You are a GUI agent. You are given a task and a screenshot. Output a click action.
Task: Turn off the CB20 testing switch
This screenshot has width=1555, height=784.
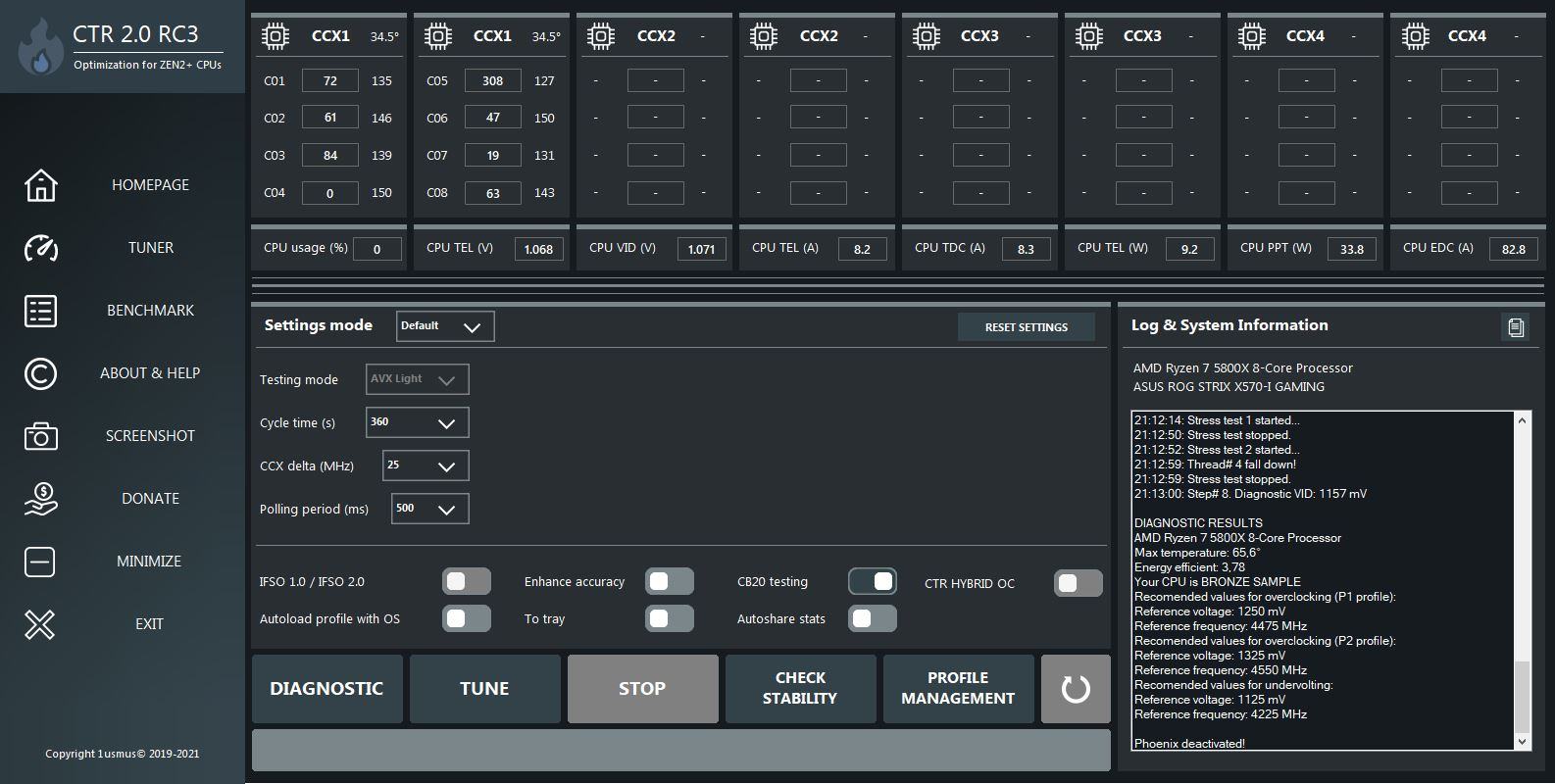coord(873,581)
